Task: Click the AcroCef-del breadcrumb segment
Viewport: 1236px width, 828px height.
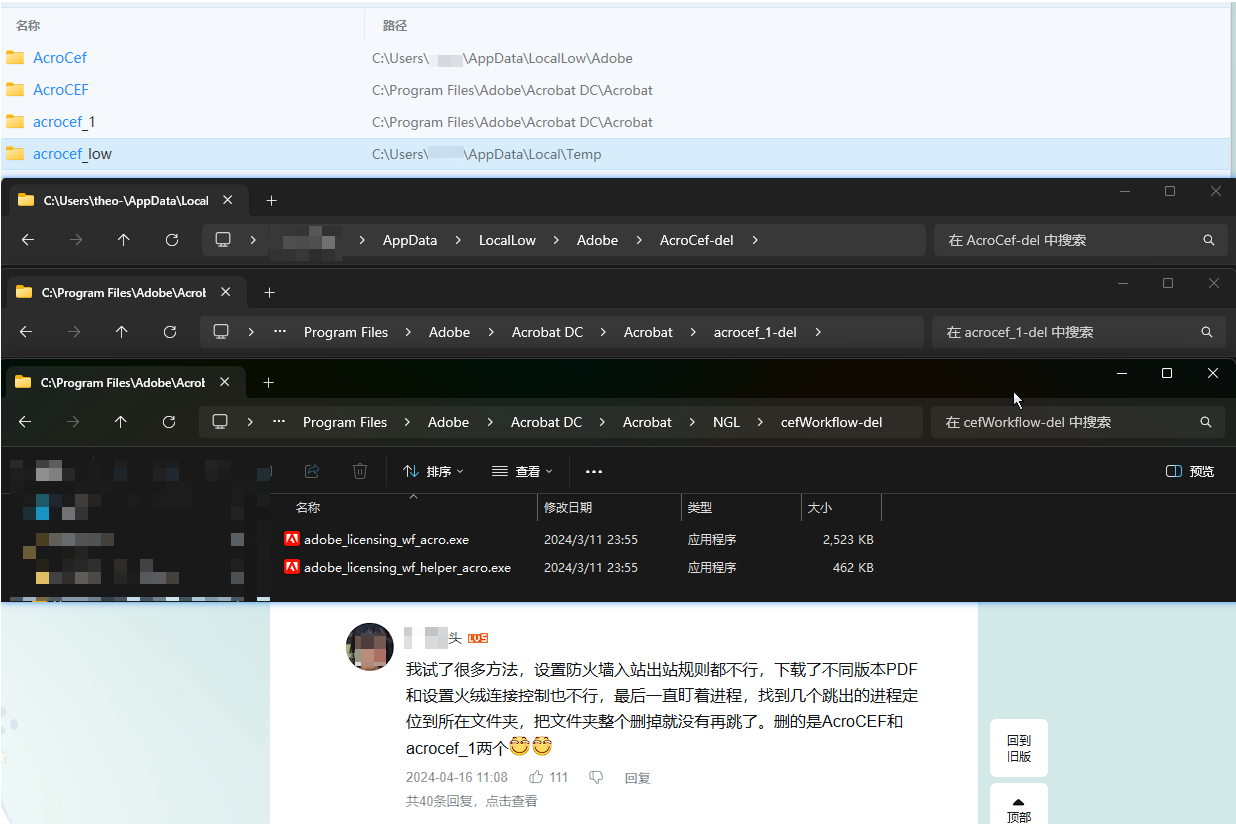Action: pyautogui.click(x=697, y=240)
